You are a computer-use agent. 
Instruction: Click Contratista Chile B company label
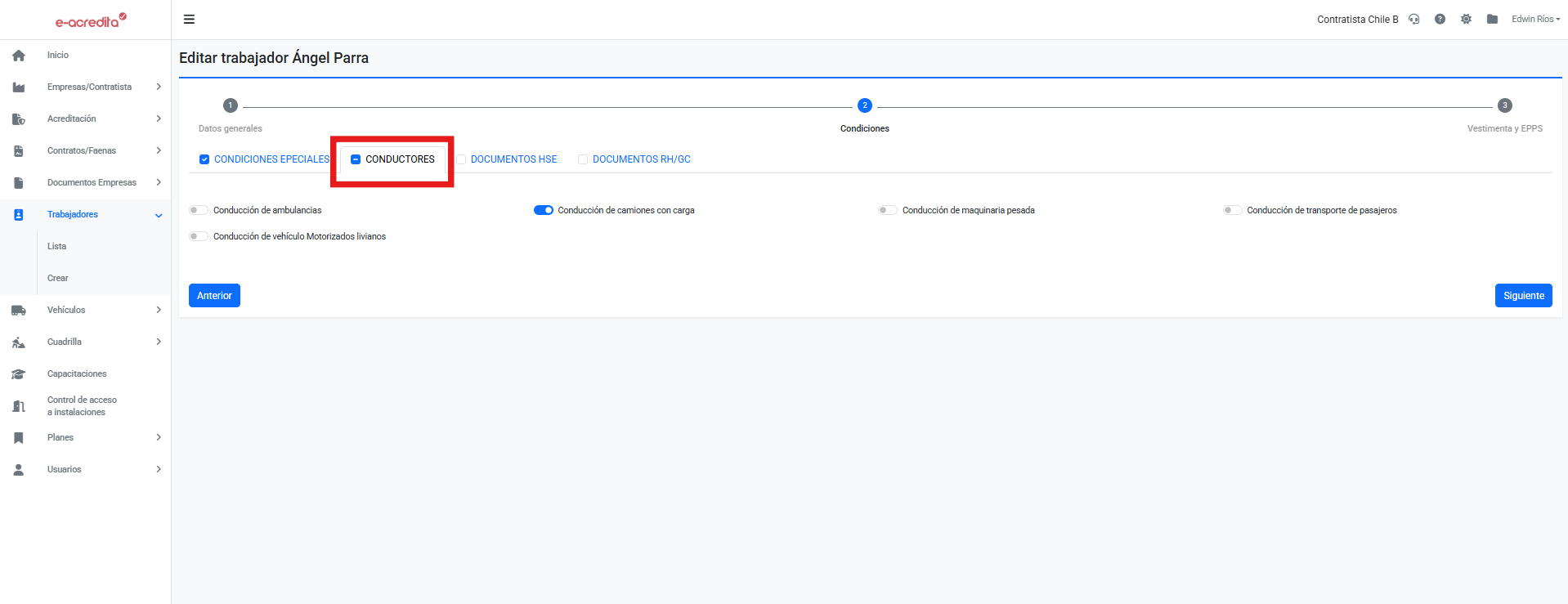point(1358,20)
